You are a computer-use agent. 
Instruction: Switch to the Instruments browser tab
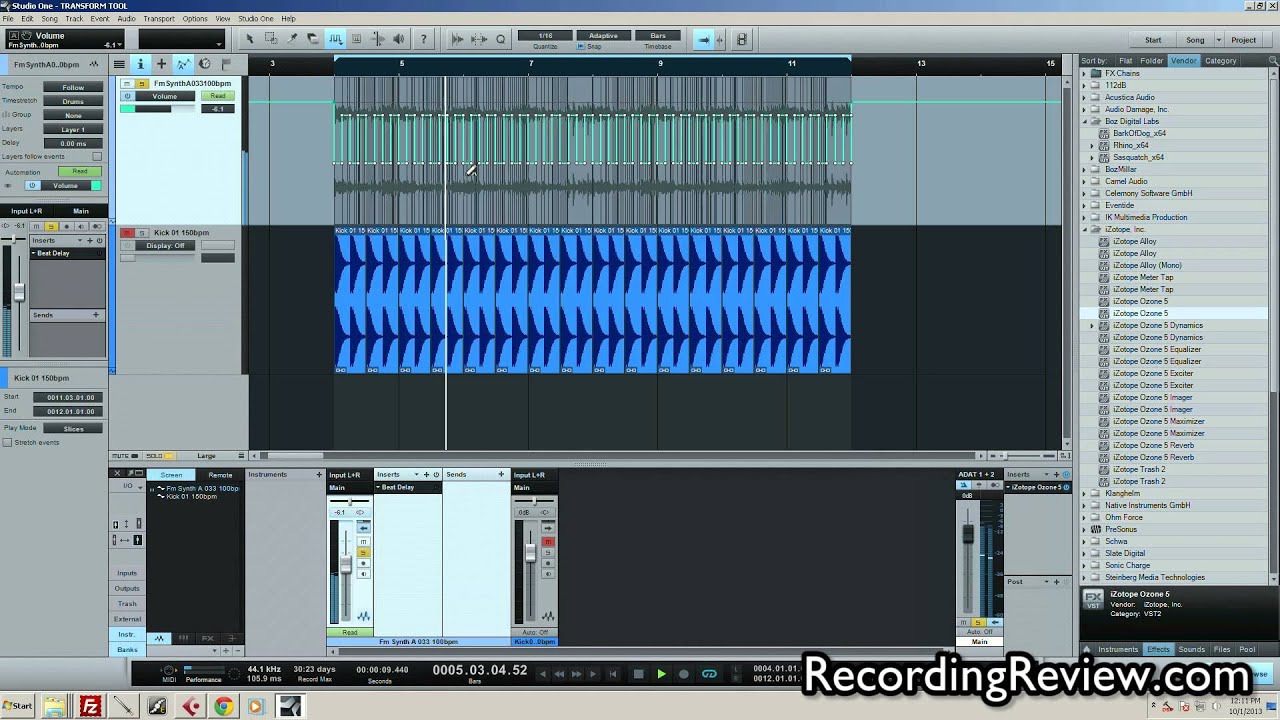1118,650
